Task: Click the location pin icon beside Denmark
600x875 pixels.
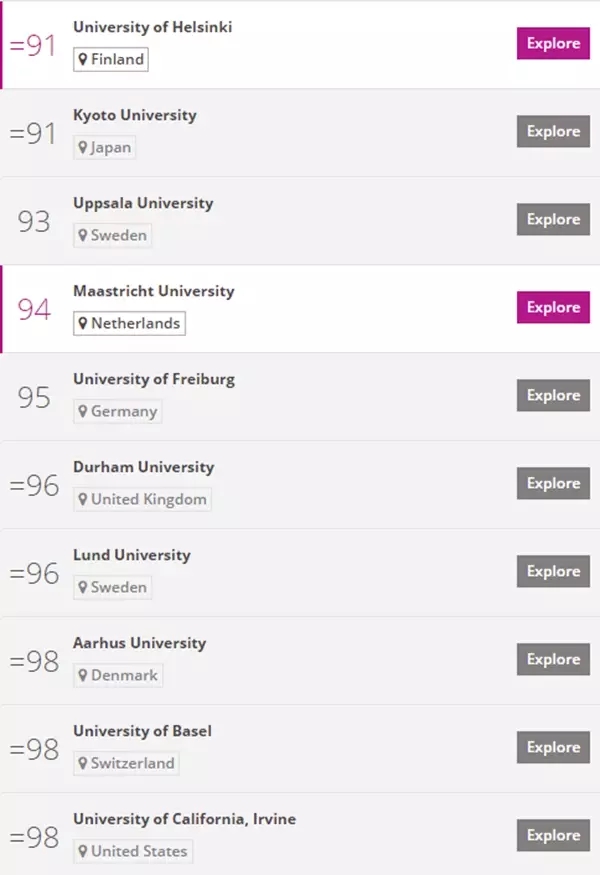Action: (x=83, y=675)
